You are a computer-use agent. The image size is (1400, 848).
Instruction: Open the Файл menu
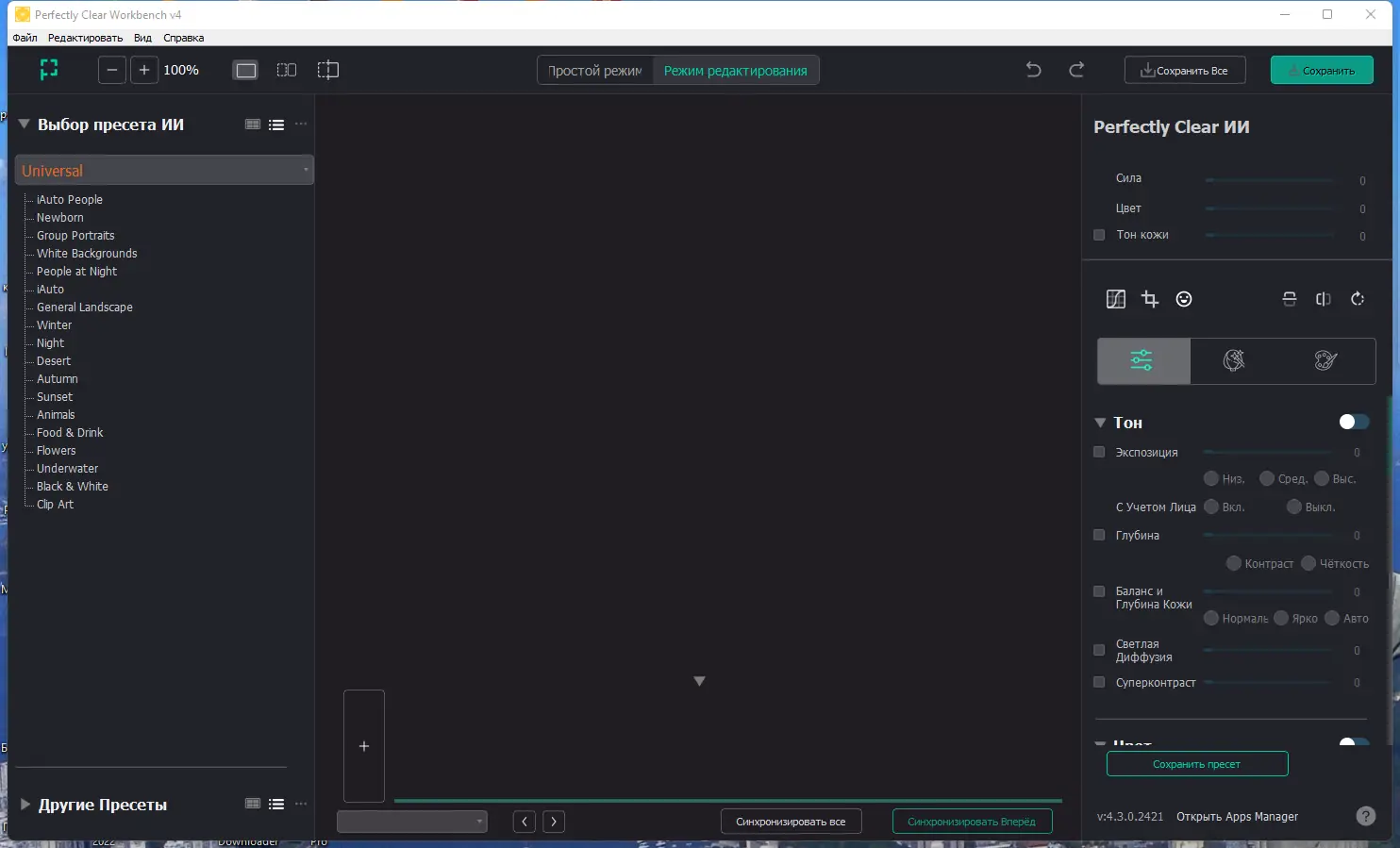(x=25, y=38)
